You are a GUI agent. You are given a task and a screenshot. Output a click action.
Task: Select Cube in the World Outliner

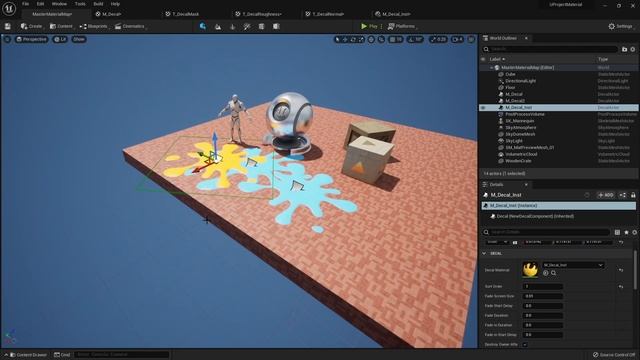[510, 74]
